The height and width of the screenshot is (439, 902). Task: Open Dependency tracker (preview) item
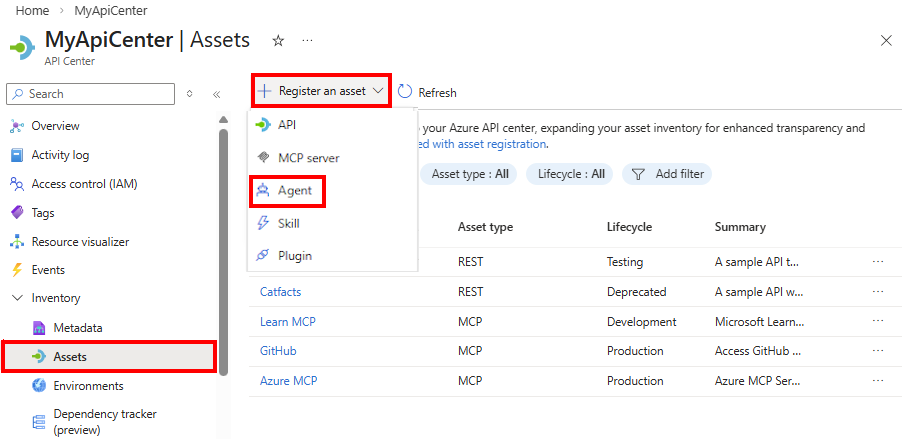[x=105, y=422]
